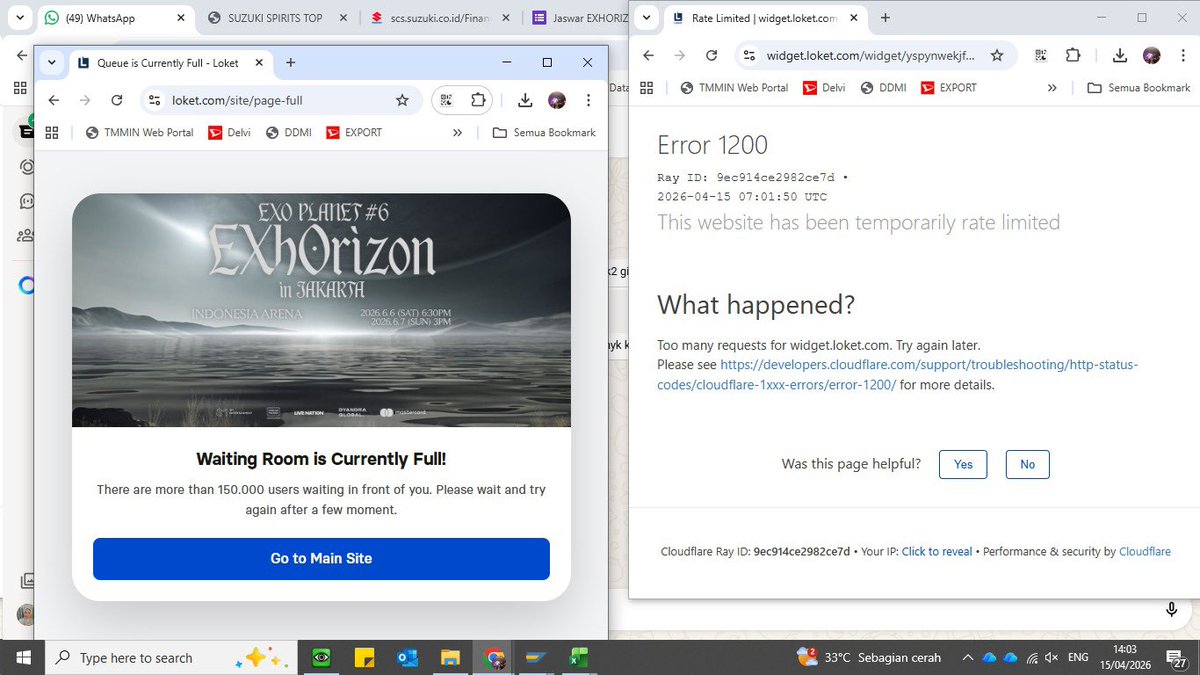Open downloads in the Queue is Full window
1200x675 pixels.
[x=525, y=100]
